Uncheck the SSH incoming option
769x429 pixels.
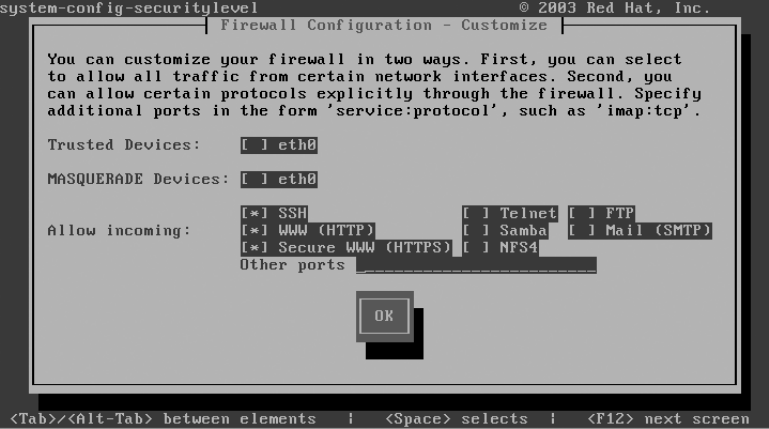(x=274, y=213)
